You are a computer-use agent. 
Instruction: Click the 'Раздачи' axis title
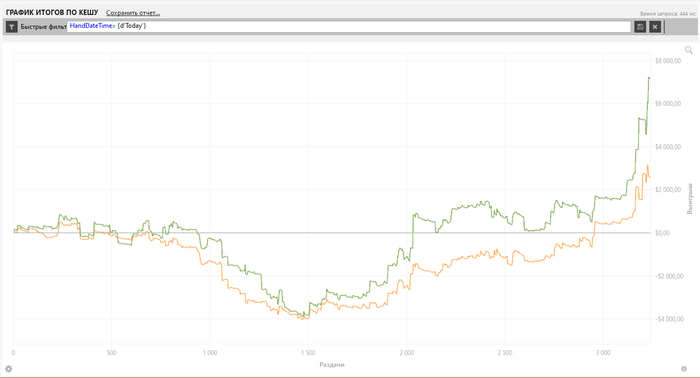[x=332, y=365]
